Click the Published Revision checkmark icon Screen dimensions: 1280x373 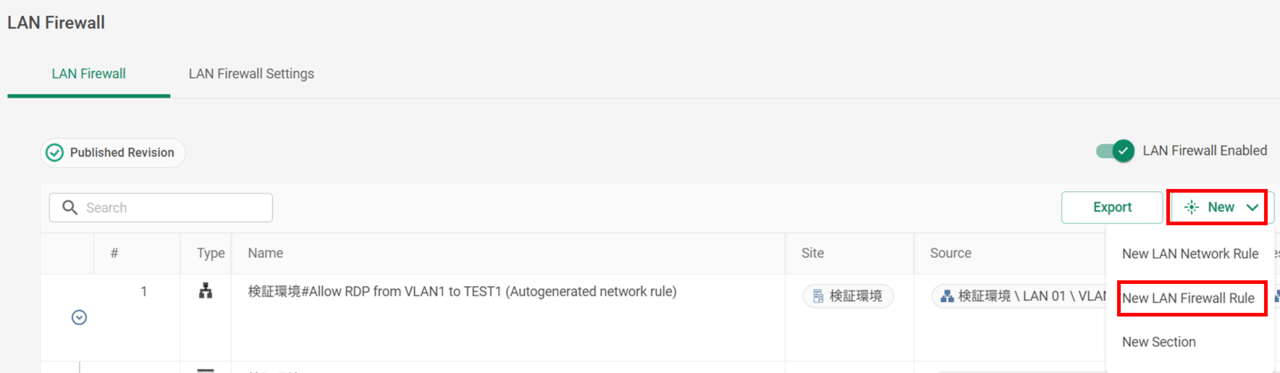tap(55, 153)
